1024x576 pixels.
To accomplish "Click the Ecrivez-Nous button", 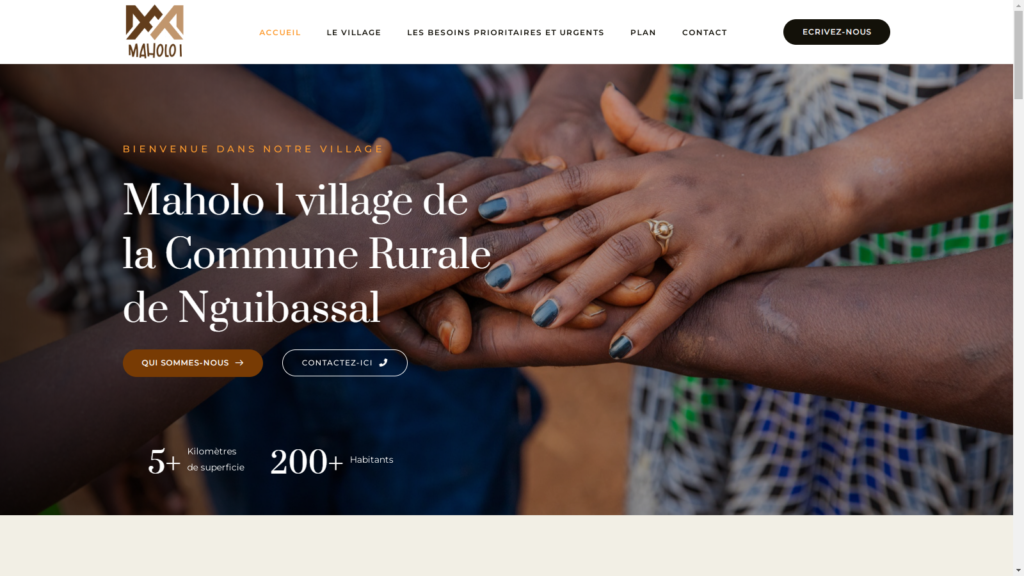I will tap(836, 32).
